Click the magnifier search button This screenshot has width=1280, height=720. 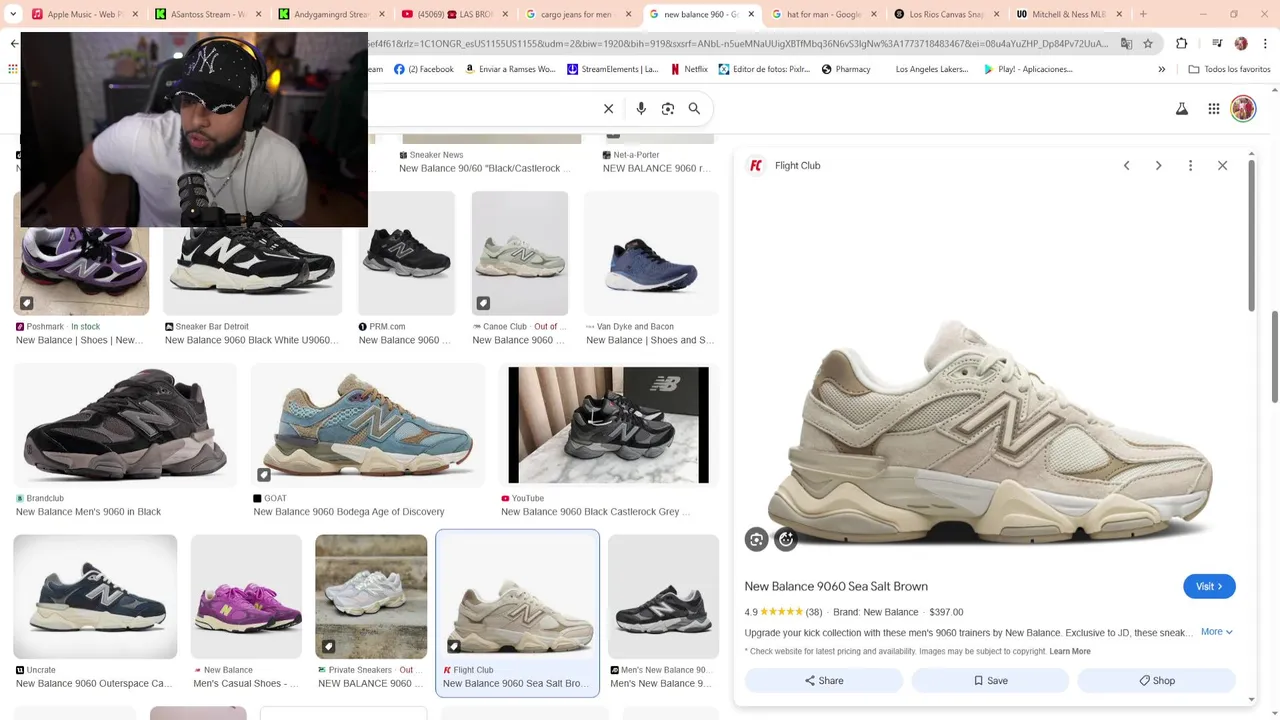point(694,108)
